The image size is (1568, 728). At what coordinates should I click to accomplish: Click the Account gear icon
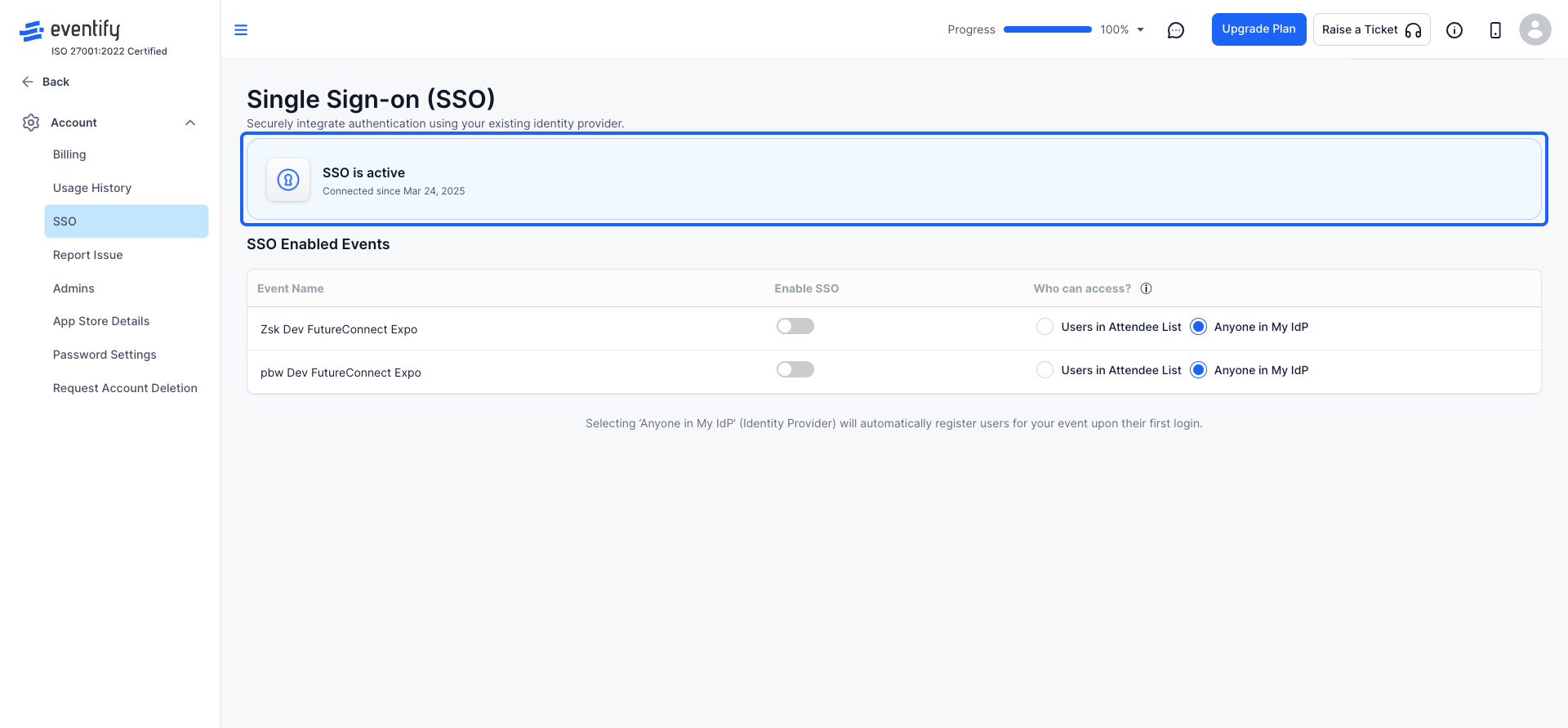(x=31, y=123)
